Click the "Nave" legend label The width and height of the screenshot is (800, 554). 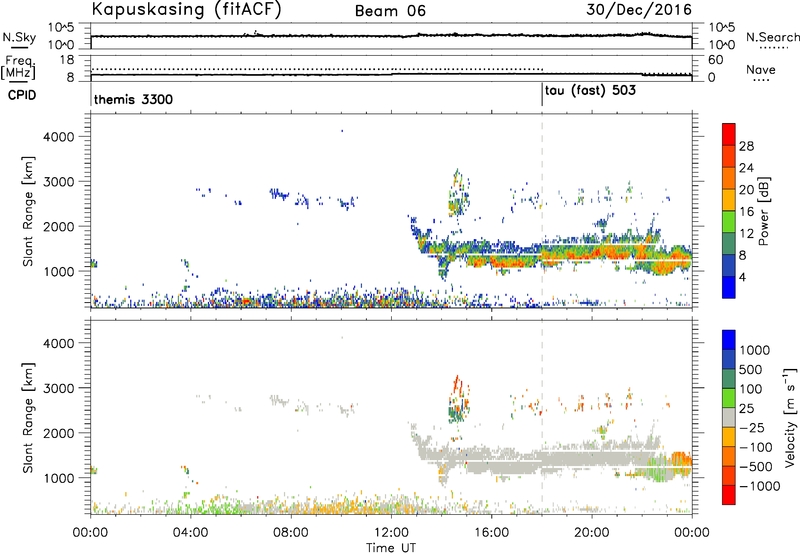(x=760, y=70)
